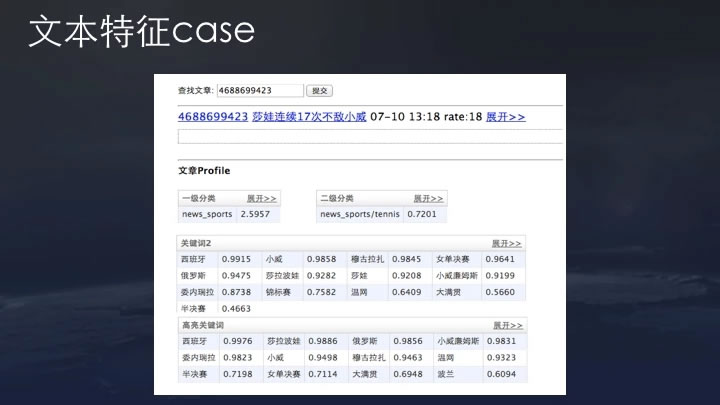Viewport: 720px width, 405px height.
Task: Expand the 二级分类 table with 展开>>
Action: [x=428, y=198]
